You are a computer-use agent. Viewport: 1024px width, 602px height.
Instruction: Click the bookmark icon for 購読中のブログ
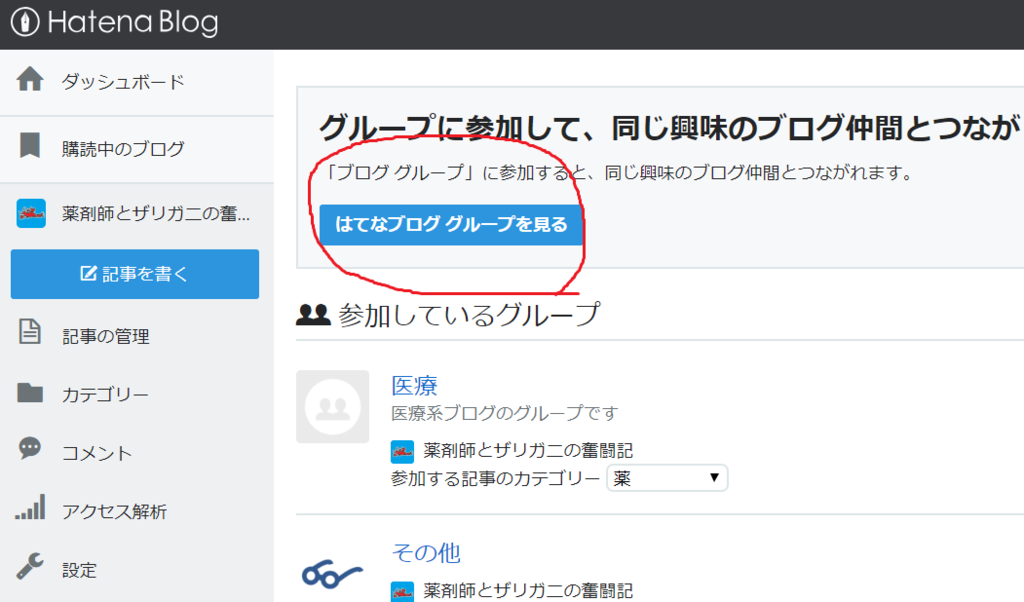30,146
